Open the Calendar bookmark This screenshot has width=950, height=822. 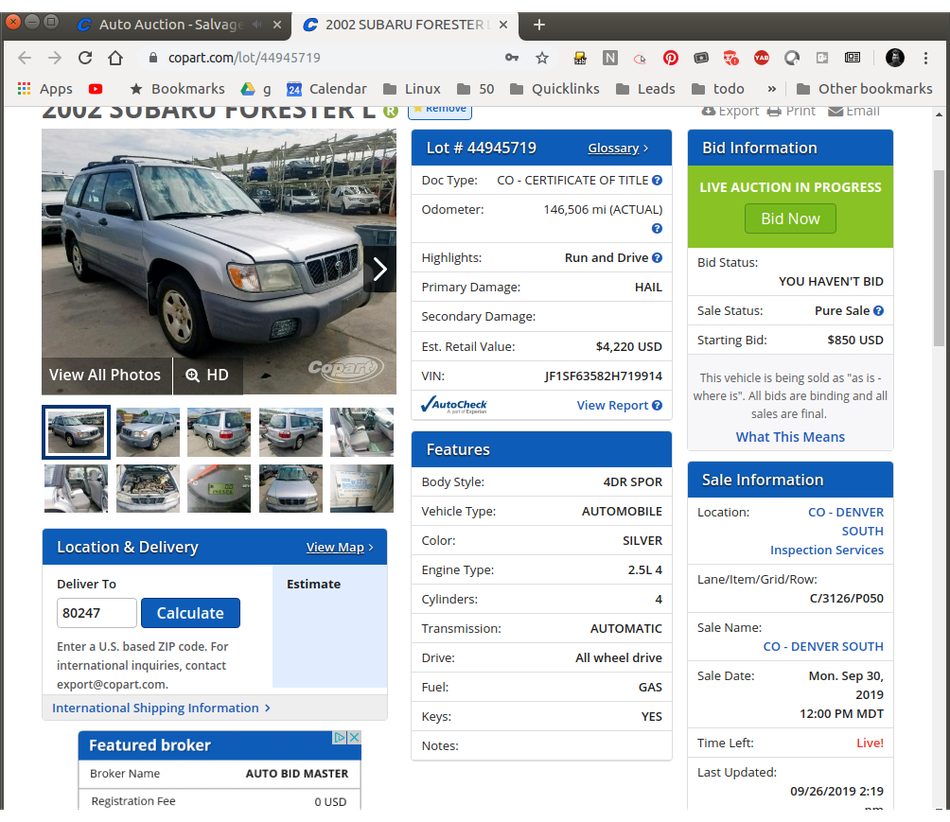pos(327,89)
